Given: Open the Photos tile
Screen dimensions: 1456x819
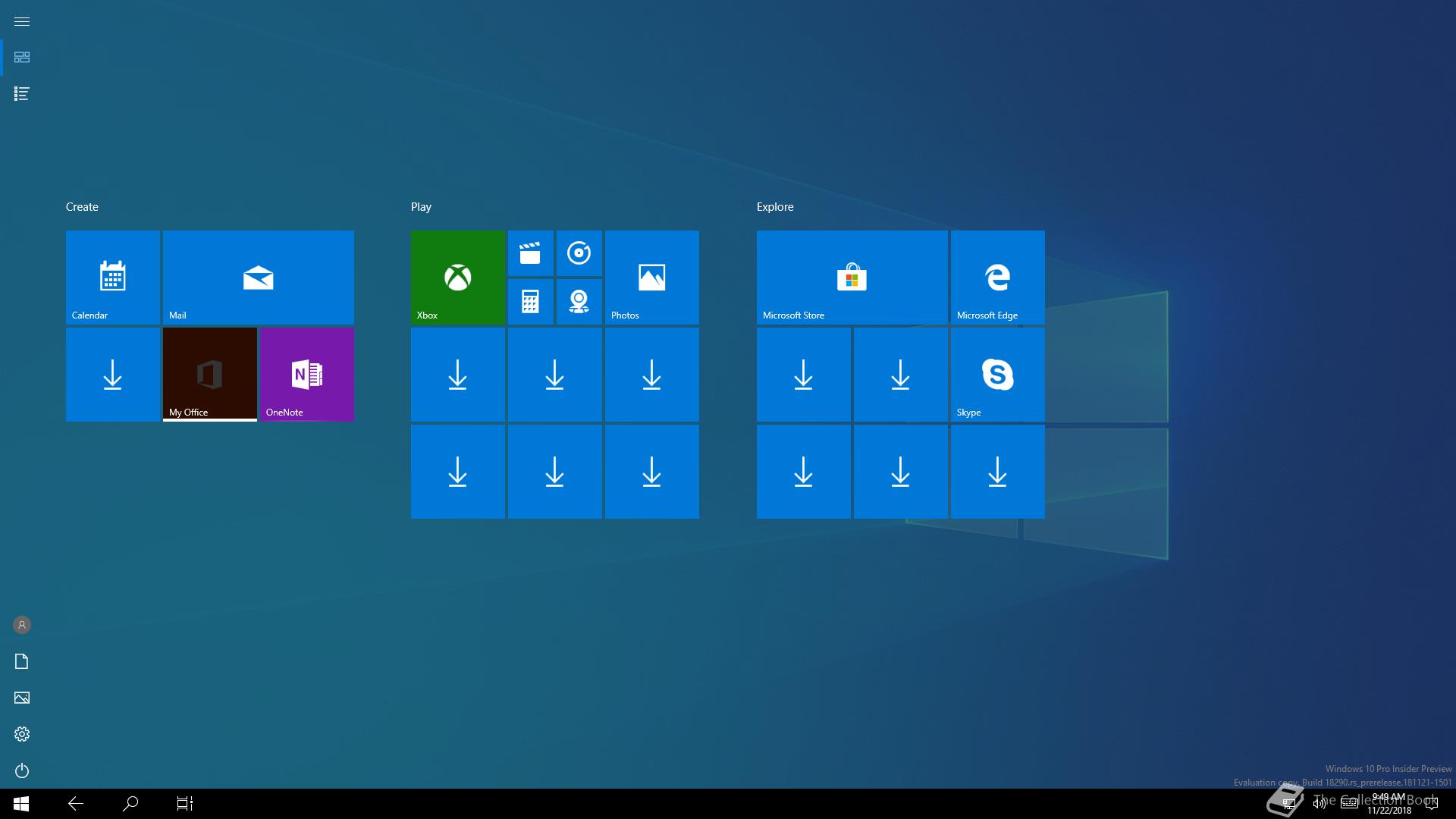Looking at the screenshot, I should pyautogui.click(x=651, y=278).
